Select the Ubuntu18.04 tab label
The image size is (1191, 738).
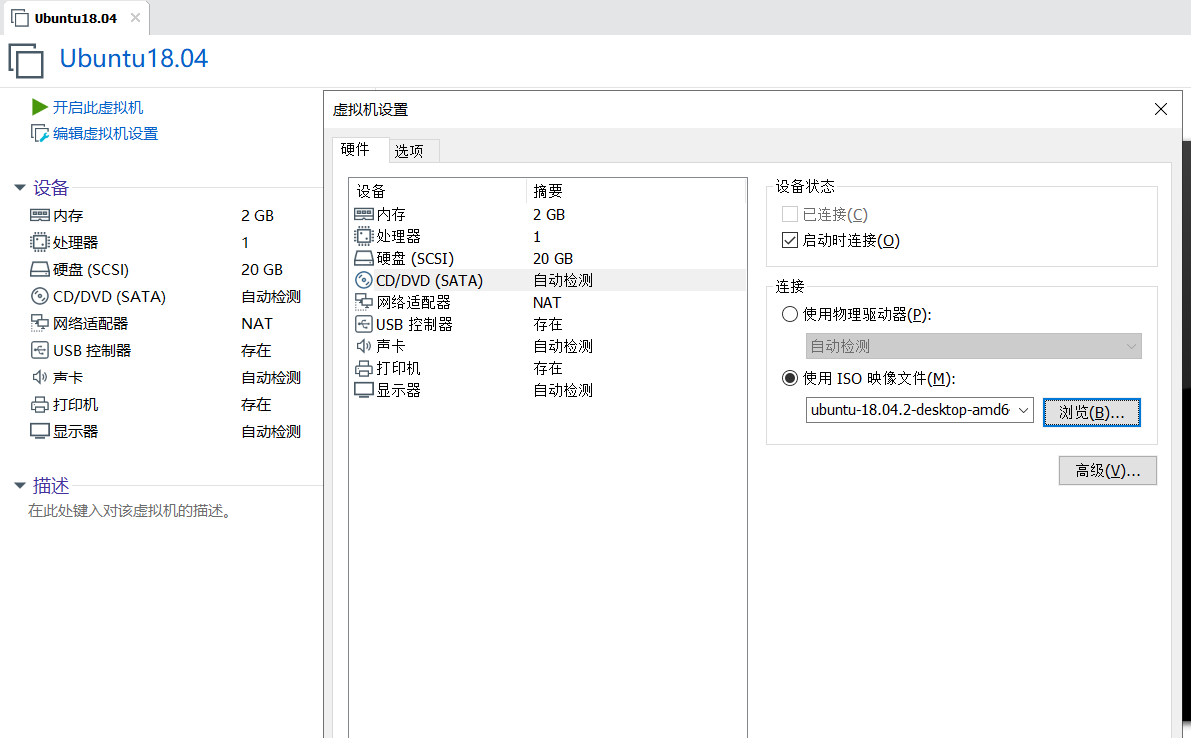pos(76,18)
